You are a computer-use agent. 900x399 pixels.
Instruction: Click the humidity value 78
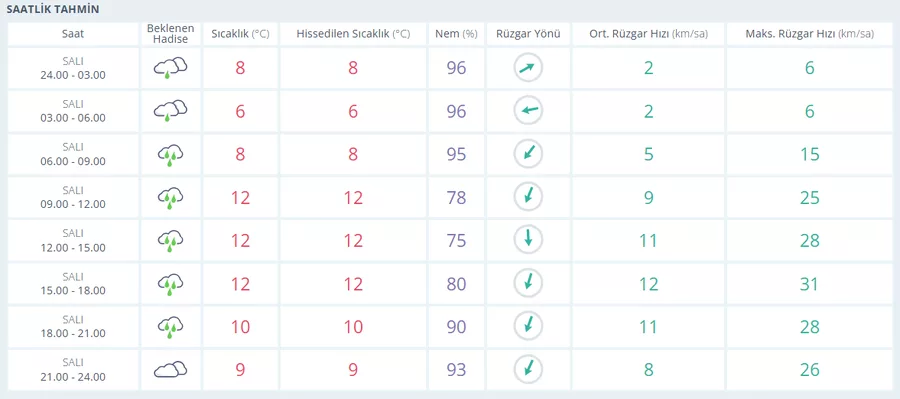point(456,197)
